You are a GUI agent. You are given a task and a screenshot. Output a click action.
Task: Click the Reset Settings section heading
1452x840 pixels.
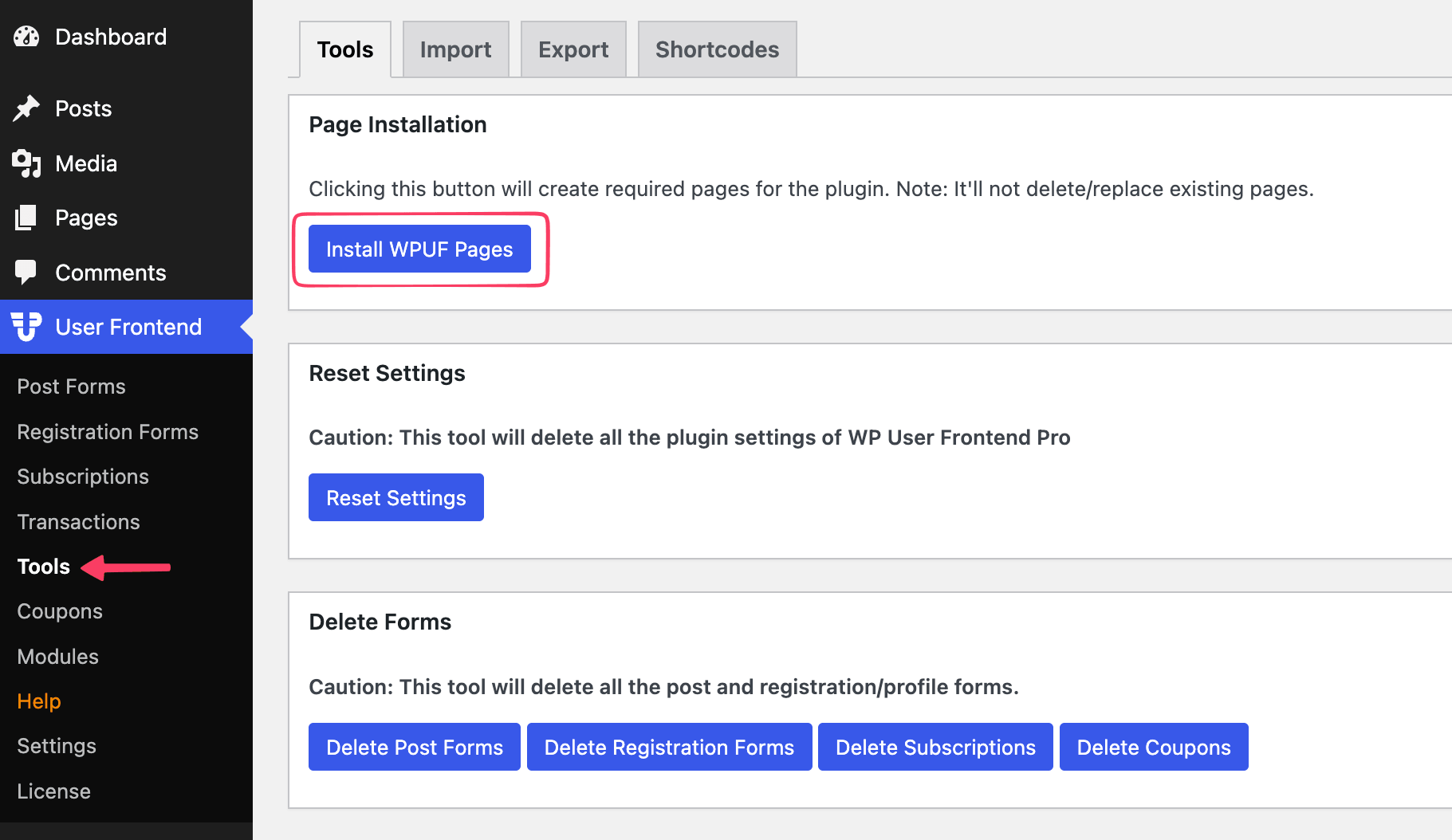pyautogui.click(x=387, y=374)
